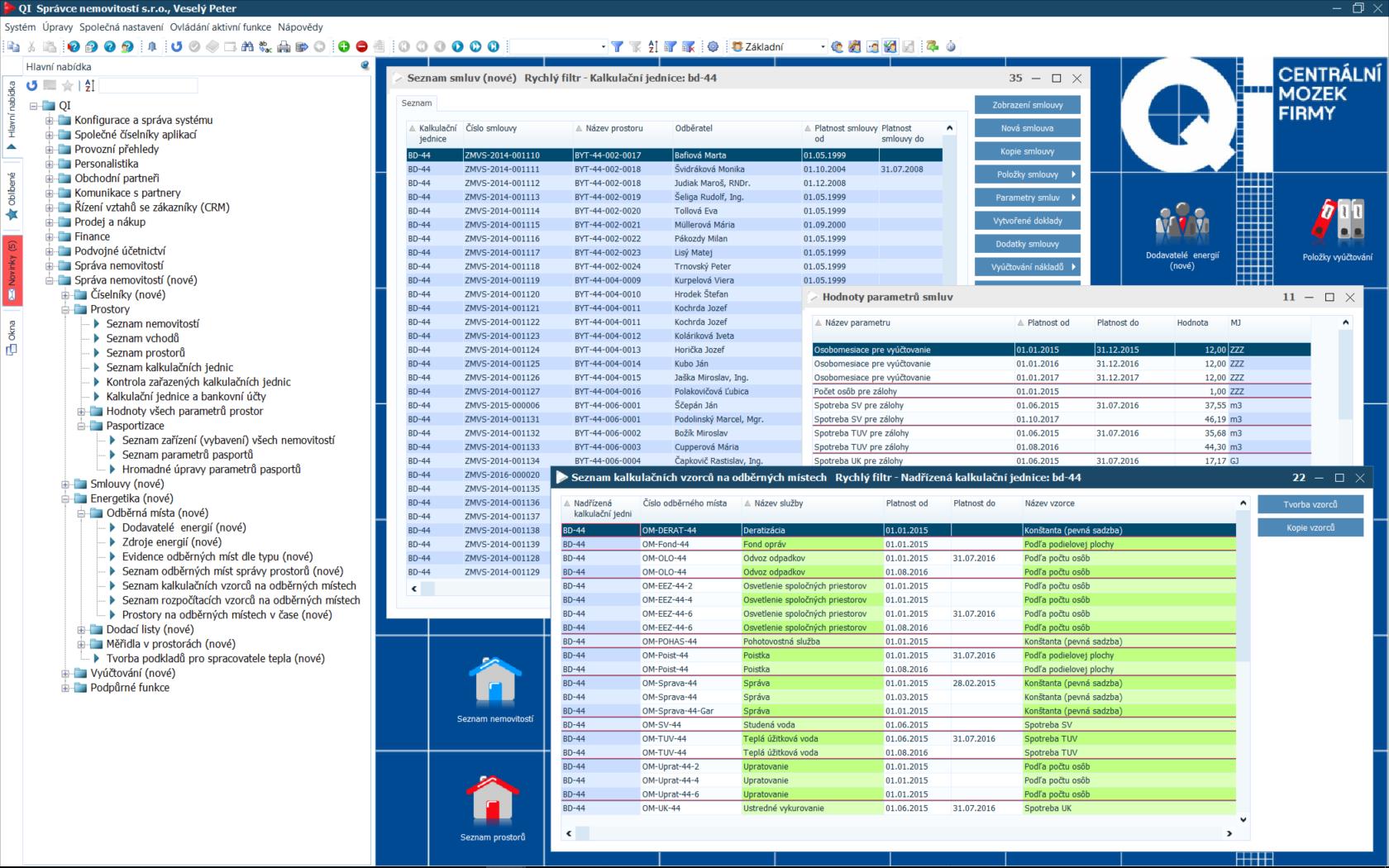Image resolution: width=1389 pixels, height=868 pixels.
Task: Switch to the Novinky (5) side tab
Action: click(12, 270)
